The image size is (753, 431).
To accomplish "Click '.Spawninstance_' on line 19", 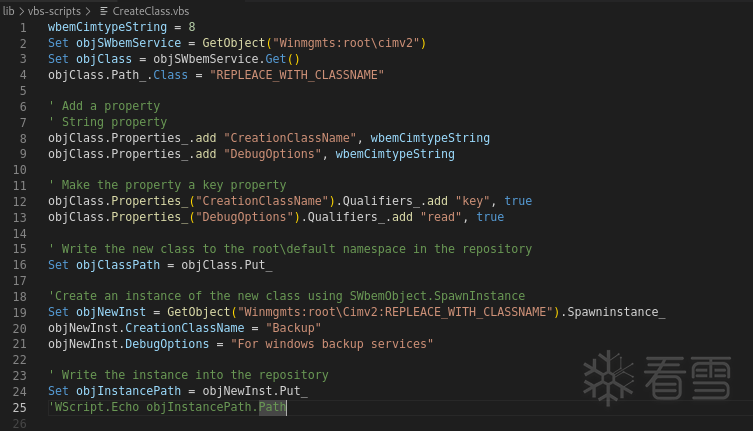I will 613,312.
